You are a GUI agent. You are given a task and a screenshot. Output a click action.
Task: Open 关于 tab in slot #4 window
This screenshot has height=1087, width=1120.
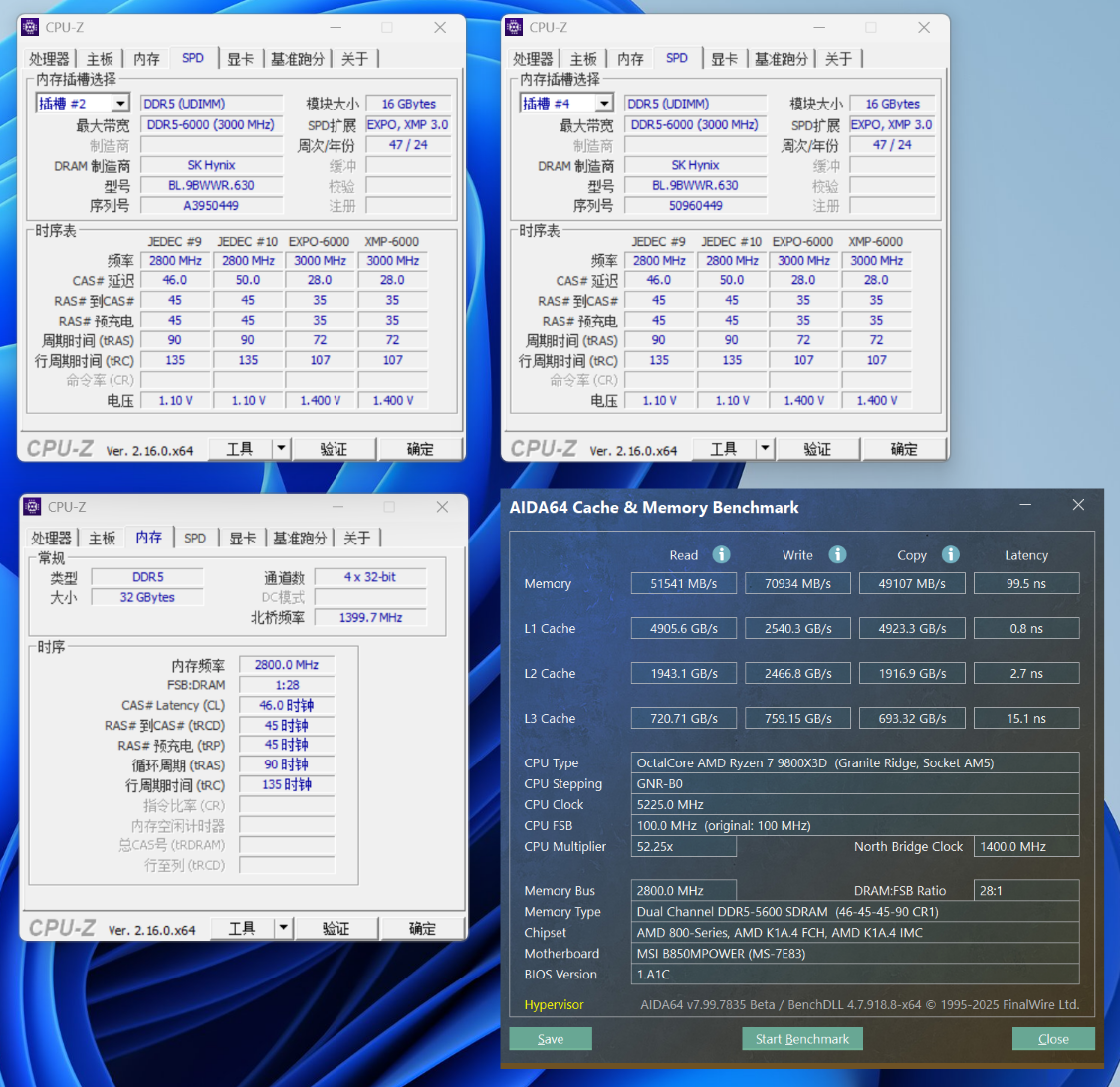tap(838, 59)
